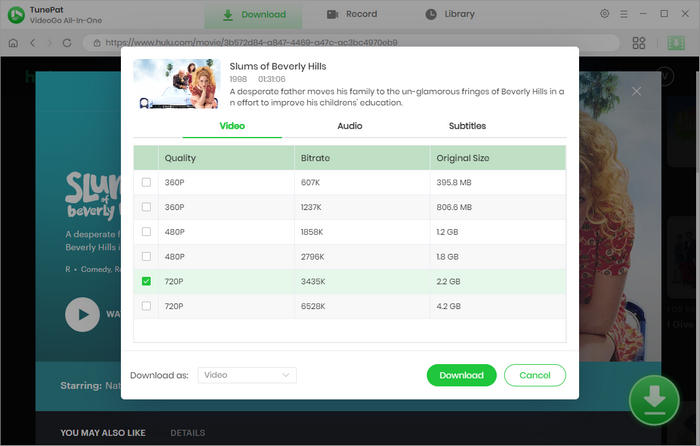Close the movie overlay with the X icon
Image resolution: width=700 pixels, height=446 pixels.
pyautogui.click(x=637, y=91)
